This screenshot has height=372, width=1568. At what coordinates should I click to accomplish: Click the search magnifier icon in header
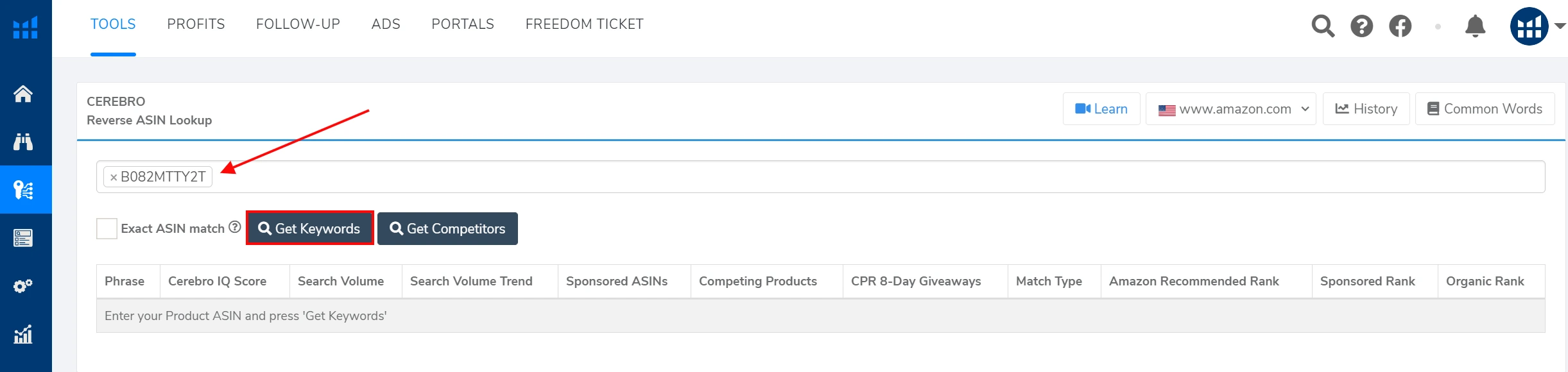pos(1323,26)
